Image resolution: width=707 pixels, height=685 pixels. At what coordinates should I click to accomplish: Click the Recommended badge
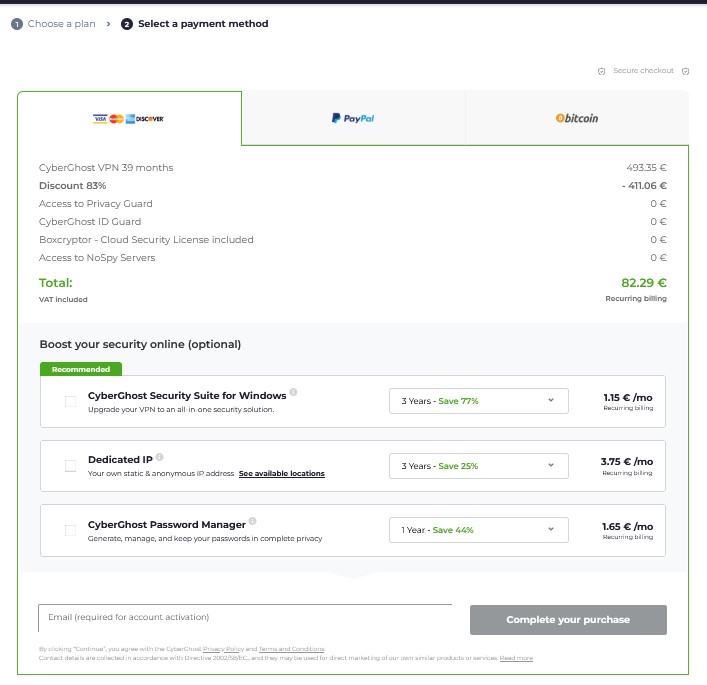click(81, 369)
